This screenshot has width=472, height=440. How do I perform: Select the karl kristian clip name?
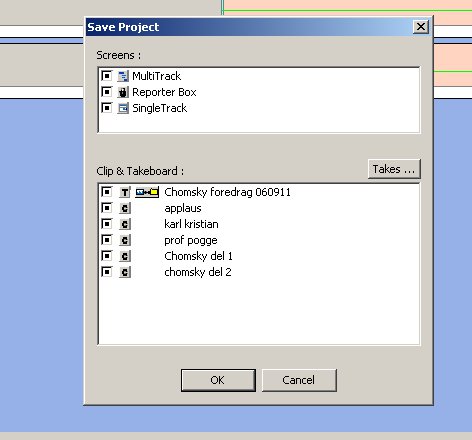click(191, 224)
